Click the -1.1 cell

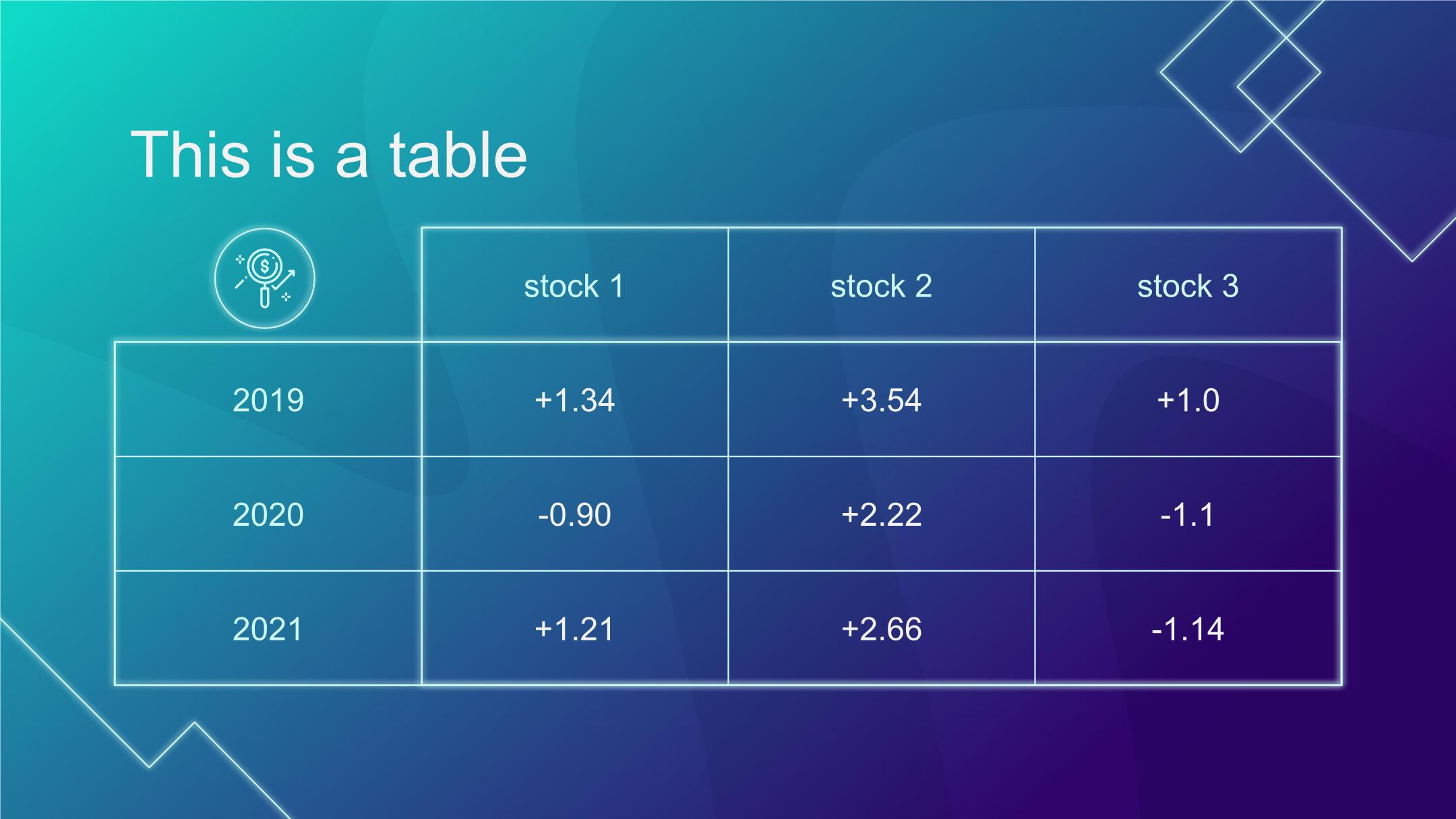pos(1188,514)
